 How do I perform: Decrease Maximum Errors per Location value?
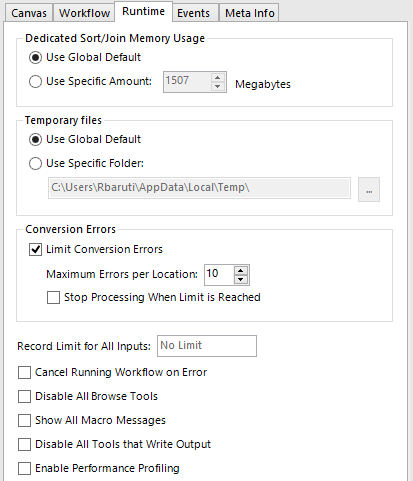[x=241, y=279]
